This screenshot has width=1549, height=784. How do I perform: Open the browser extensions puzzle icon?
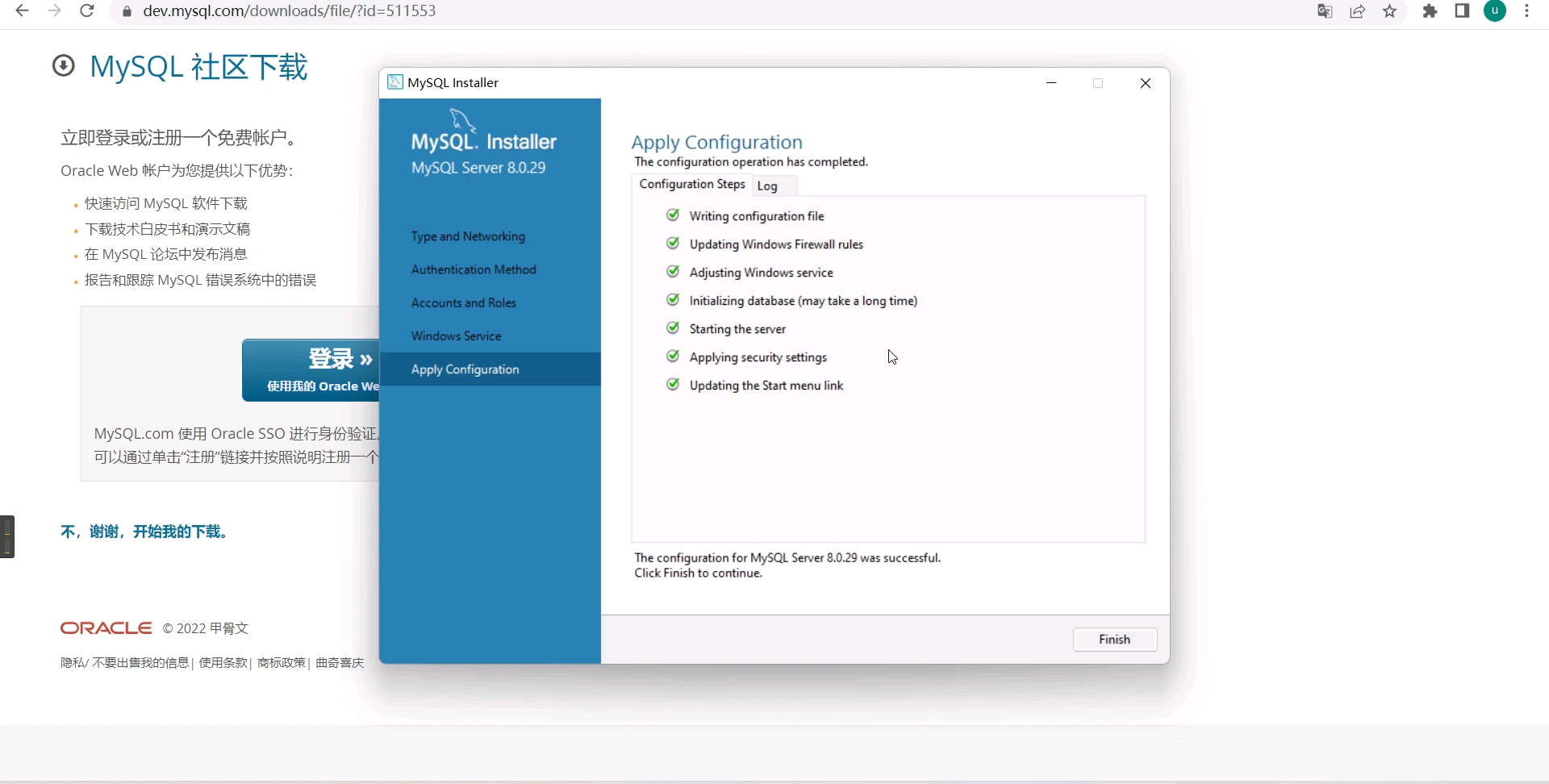pos(1430,11)
